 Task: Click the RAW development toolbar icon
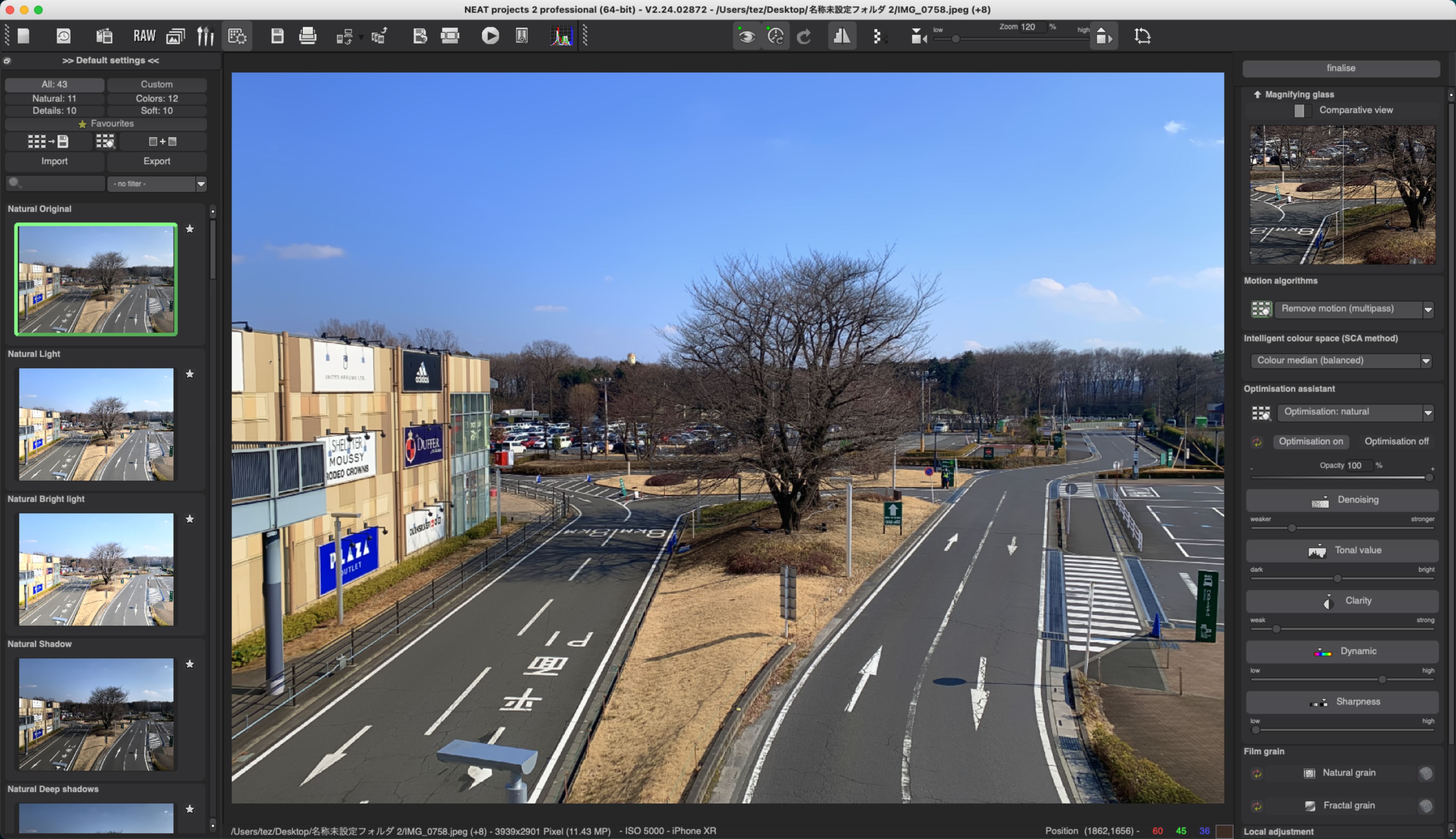coord(144,36)
